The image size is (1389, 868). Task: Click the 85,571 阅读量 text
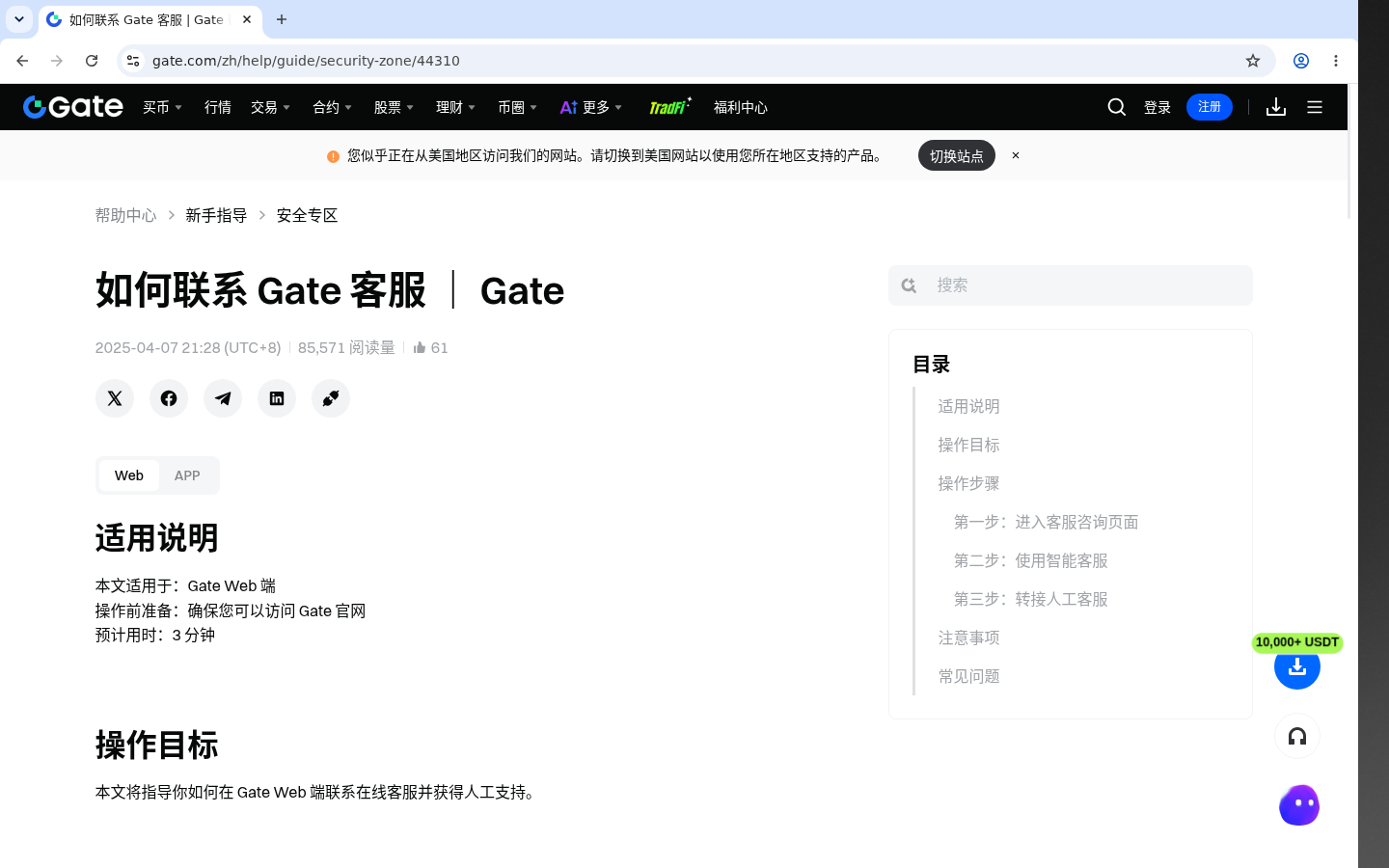click(346, 347)
